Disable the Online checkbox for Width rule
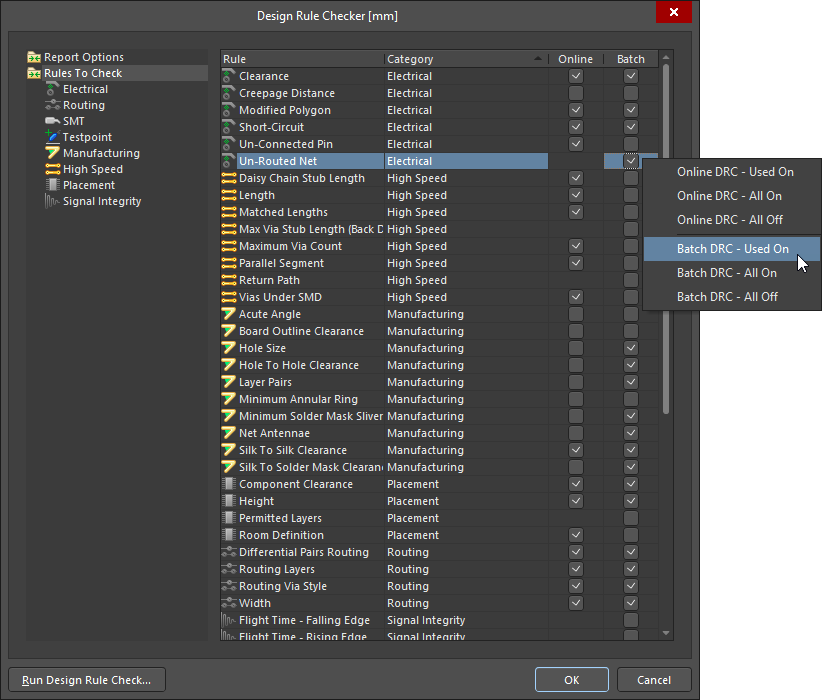This screenshot has height=700, width=822. 575,602
